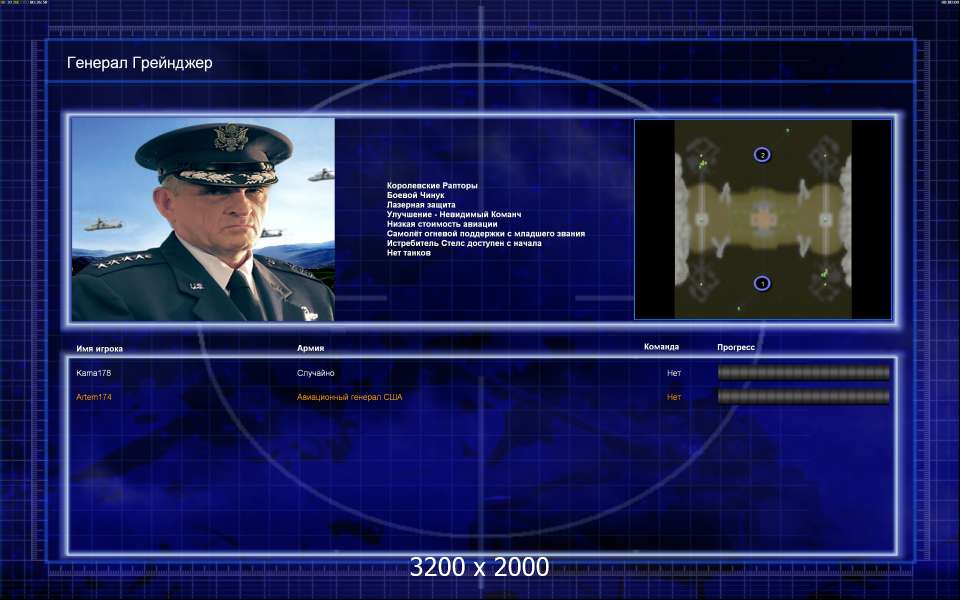Click the '3200 x 2000' resolution label
Screen dimensions: 960x600
(x=479, y=567)
